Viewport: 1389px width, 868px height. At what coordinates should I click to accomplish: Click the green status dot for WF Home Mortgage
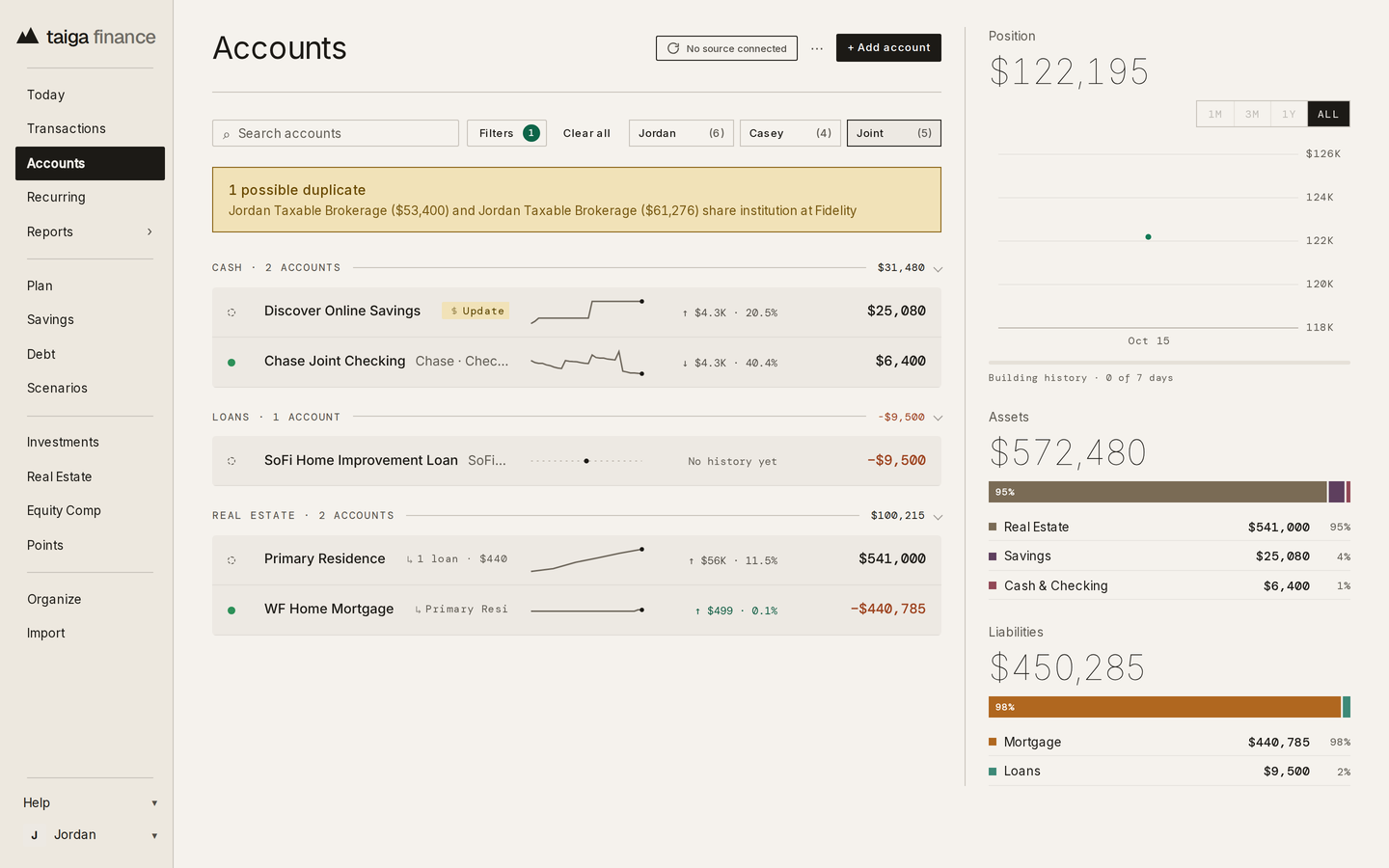(231, 610)
